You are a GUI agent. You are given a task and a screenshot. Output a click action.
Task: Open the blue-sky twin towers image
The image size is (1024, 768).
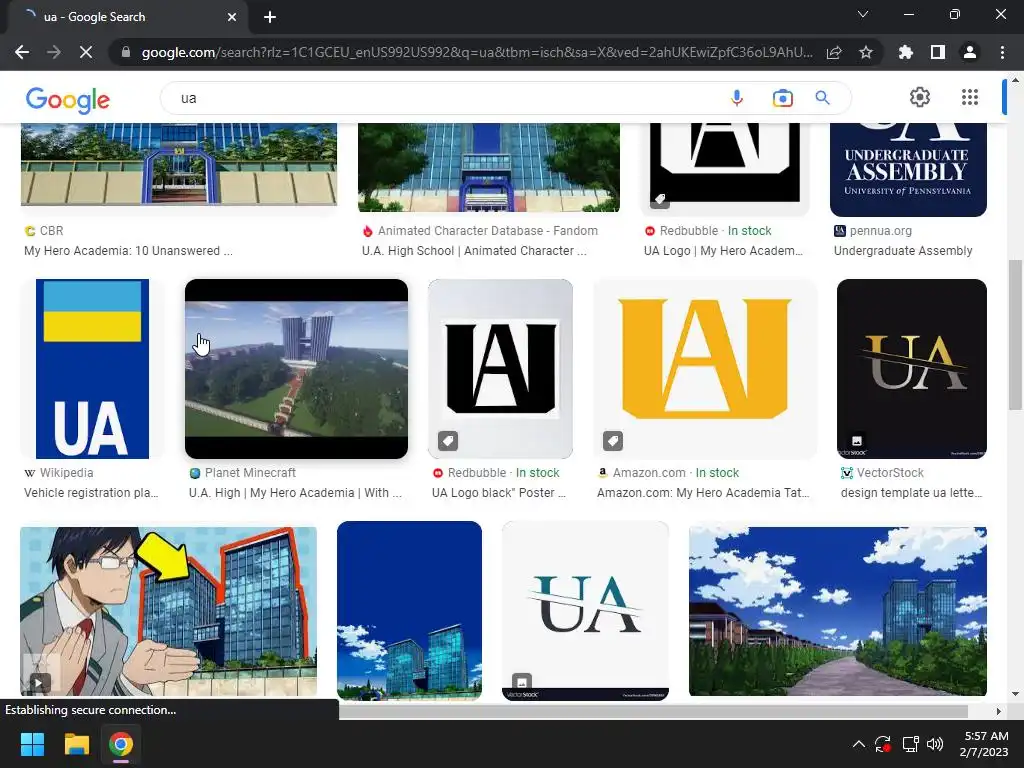click(x=409, y=611)
